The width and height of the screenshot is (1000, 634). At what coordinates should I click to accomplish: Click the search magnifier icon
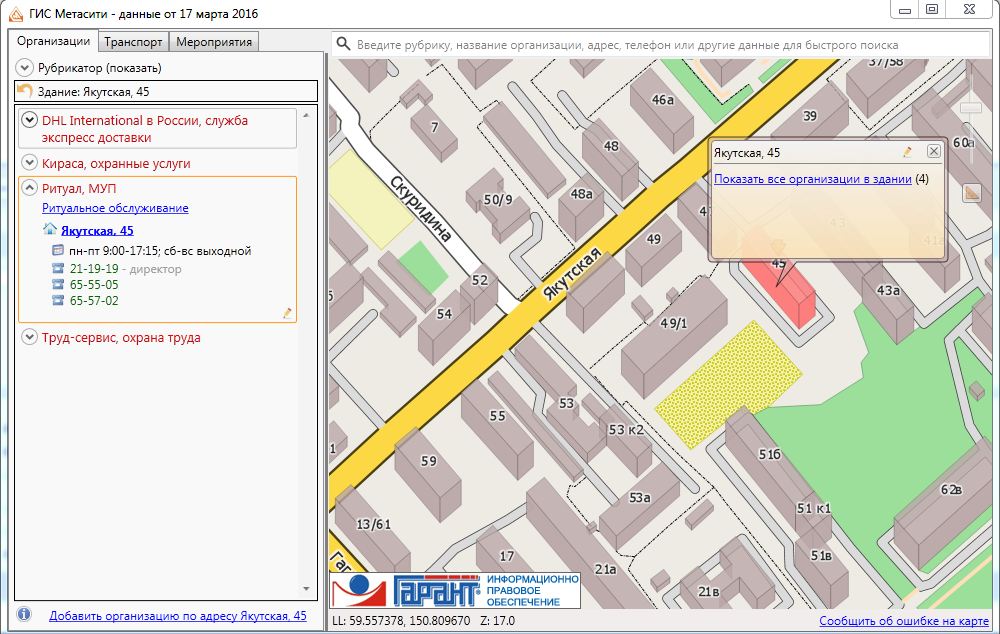[343, 44]
